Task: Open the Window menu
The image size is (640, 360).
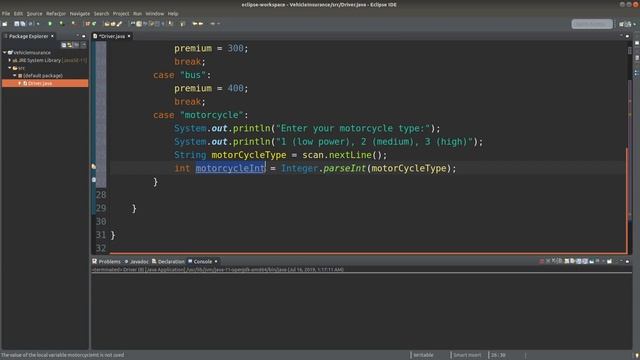Action: (x=155, y=13)
